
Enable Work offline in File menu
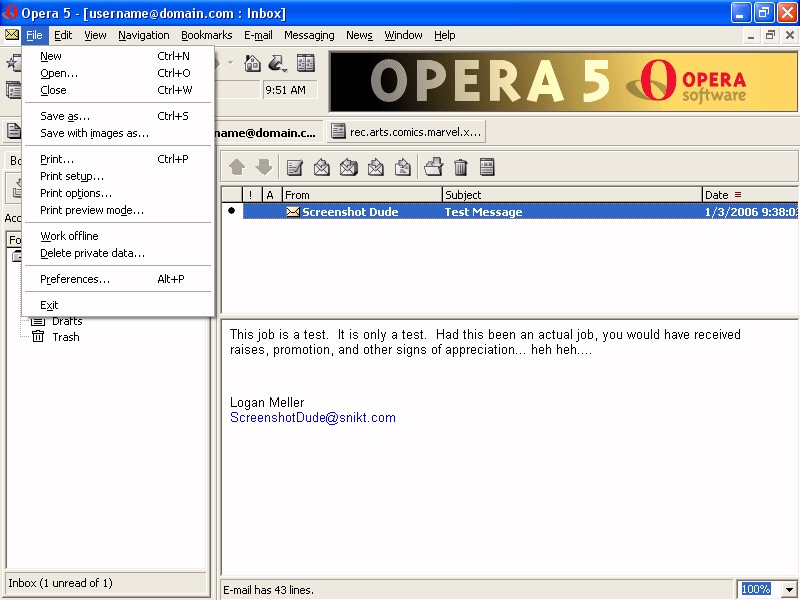tap(118, 236)
